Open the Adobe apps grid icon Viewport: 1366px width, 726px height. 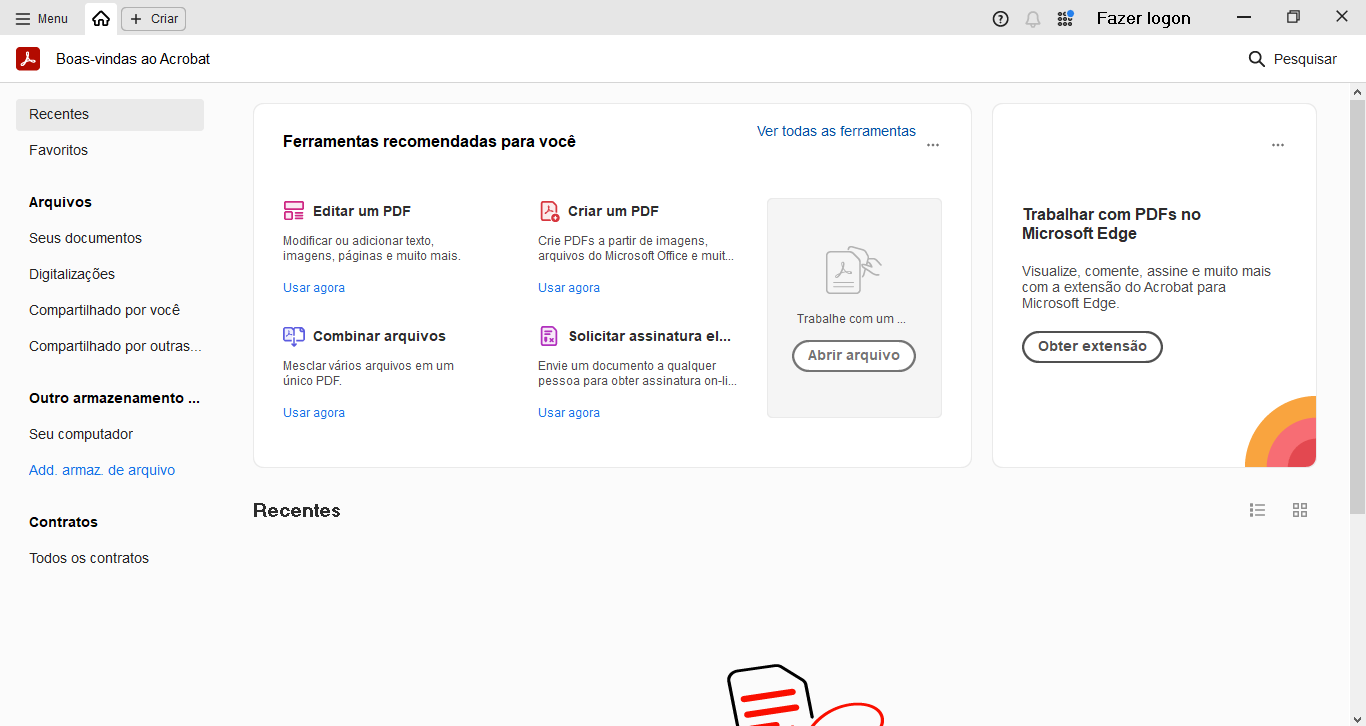tap(1065, 18)
